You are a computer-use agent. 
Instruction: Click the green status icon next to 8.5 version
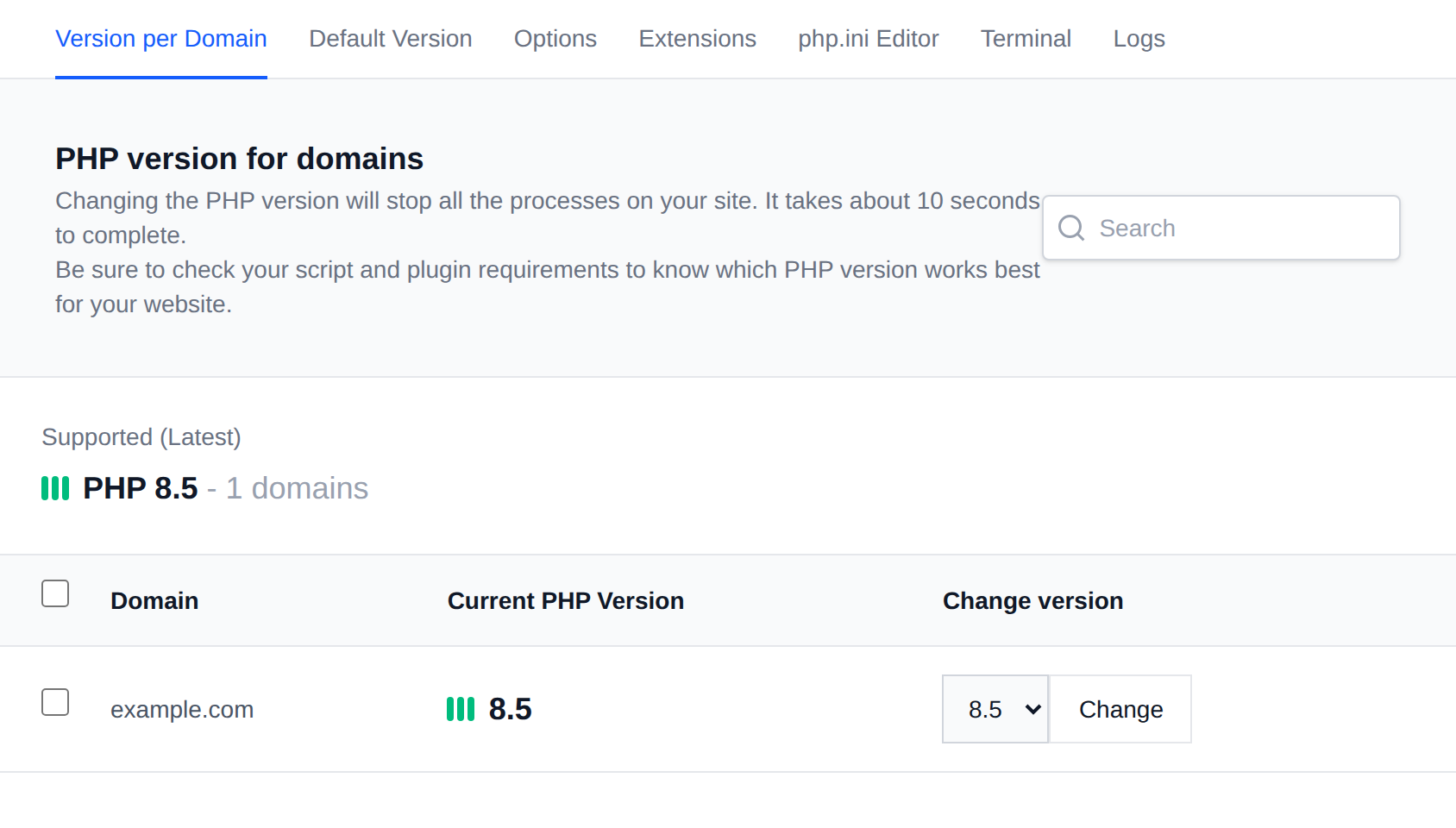(x=461, y=709)
